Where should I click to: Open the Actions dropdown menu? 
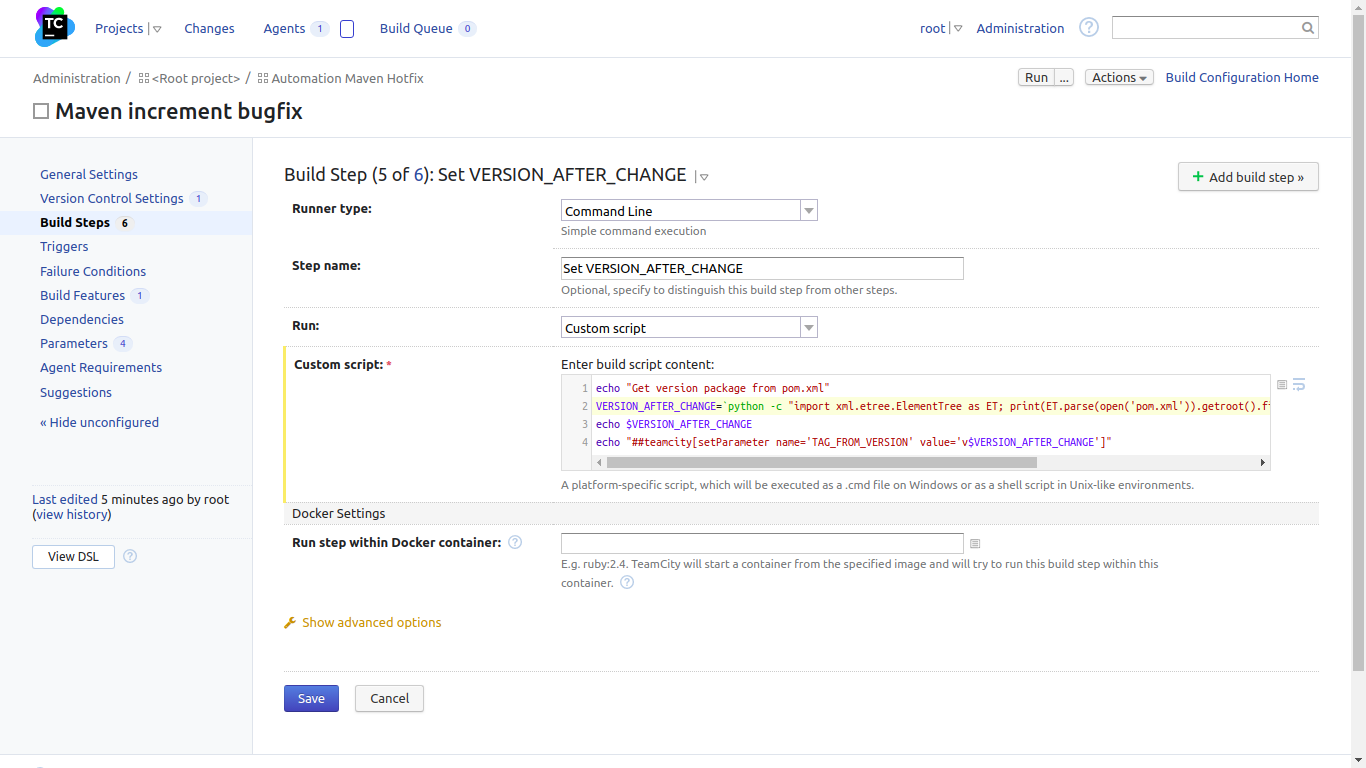pyautogui.click(x=1119, y=78)
